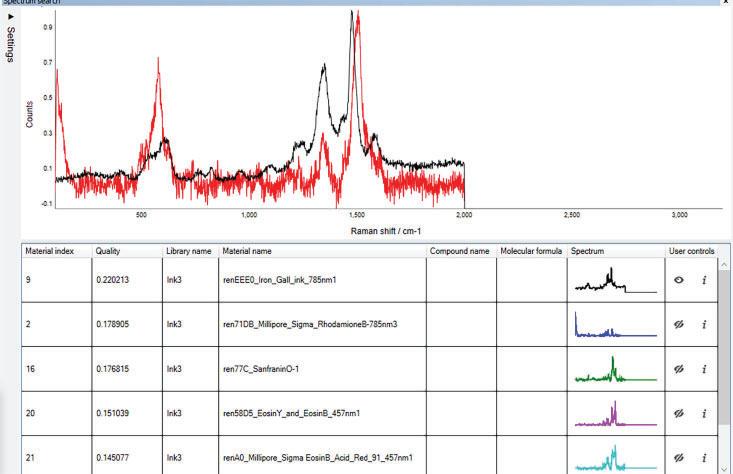Image resolution: width=733 pixels, height=474 pixels.
Task: Click material index 2 cell
Action: click(x=57, y=324)
